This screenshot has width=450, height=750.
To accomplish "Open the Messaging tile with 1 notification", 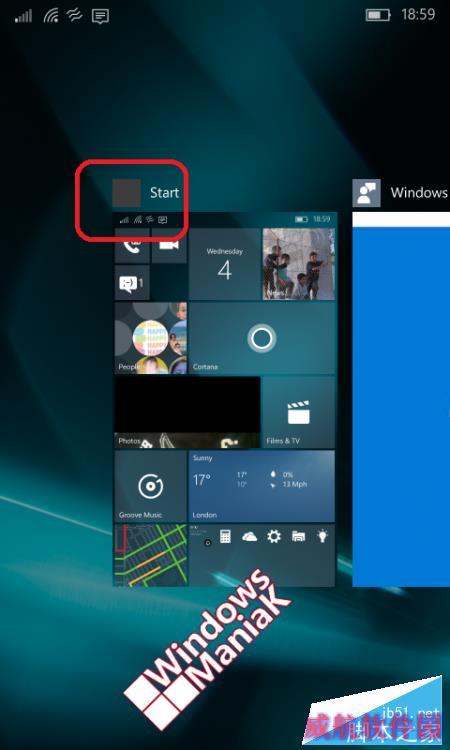I will coord(132,283).
